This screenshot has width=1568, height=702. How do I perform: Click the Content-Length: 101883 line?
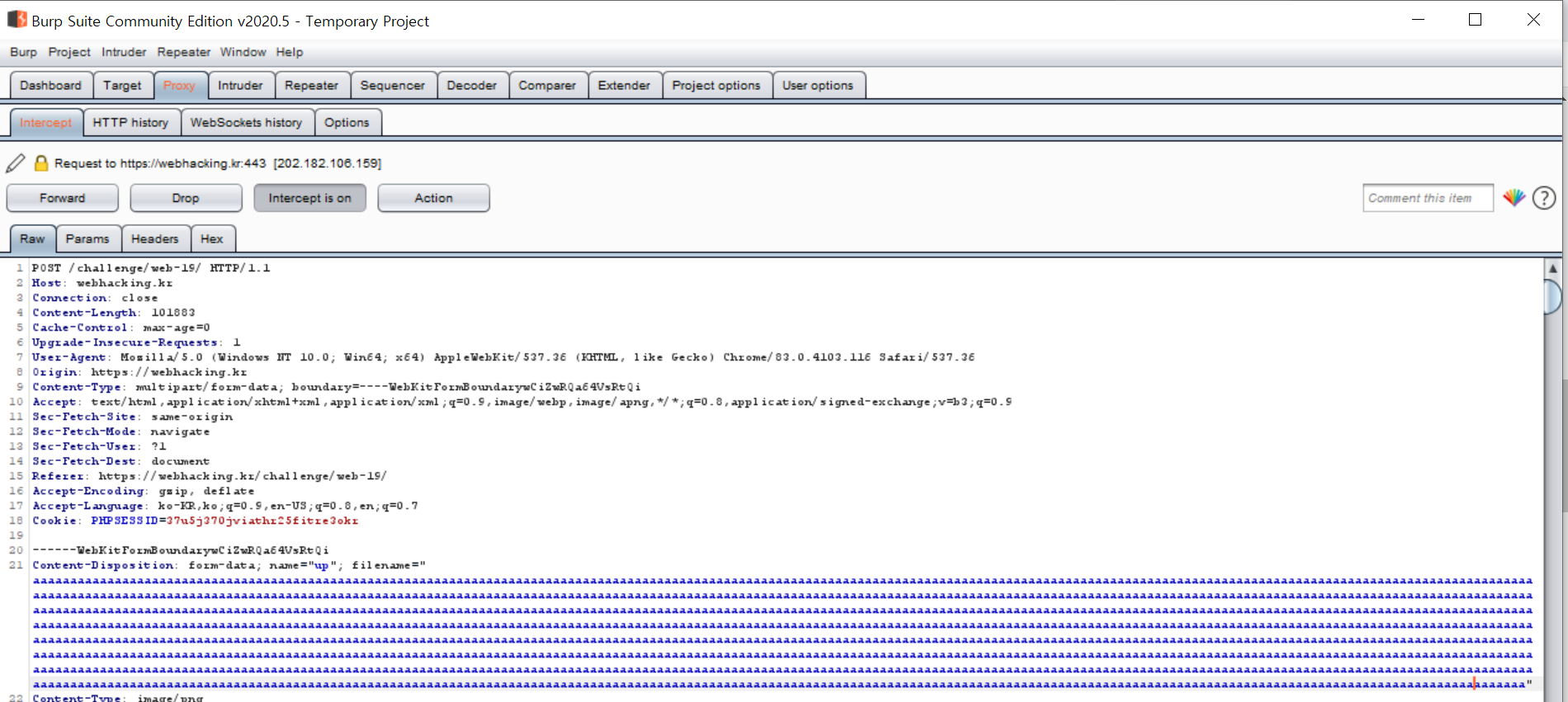click(x=114, y=313)
